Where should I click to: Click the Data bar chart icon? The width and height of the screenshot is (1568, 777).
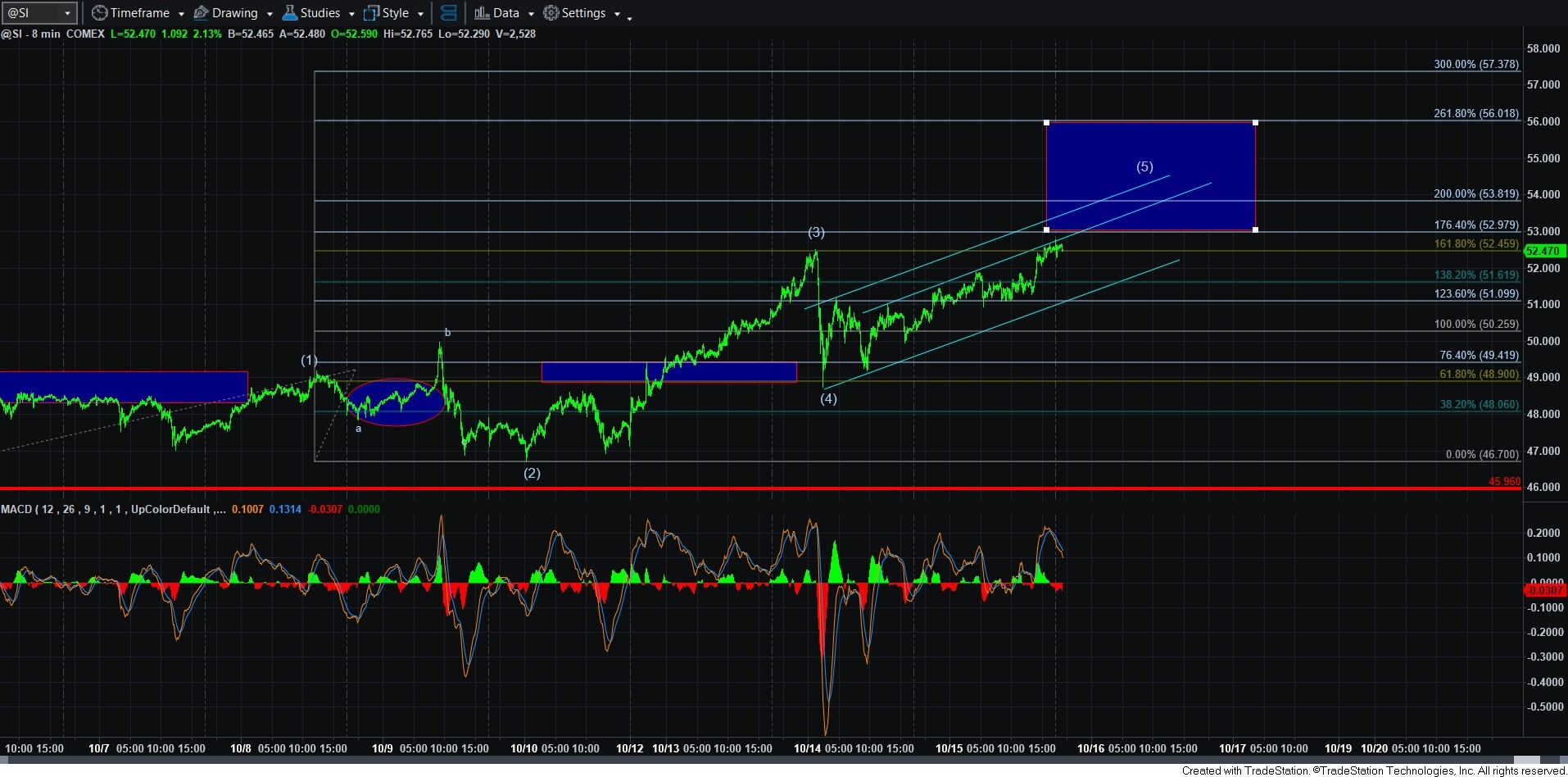click(x=482, y=13)
